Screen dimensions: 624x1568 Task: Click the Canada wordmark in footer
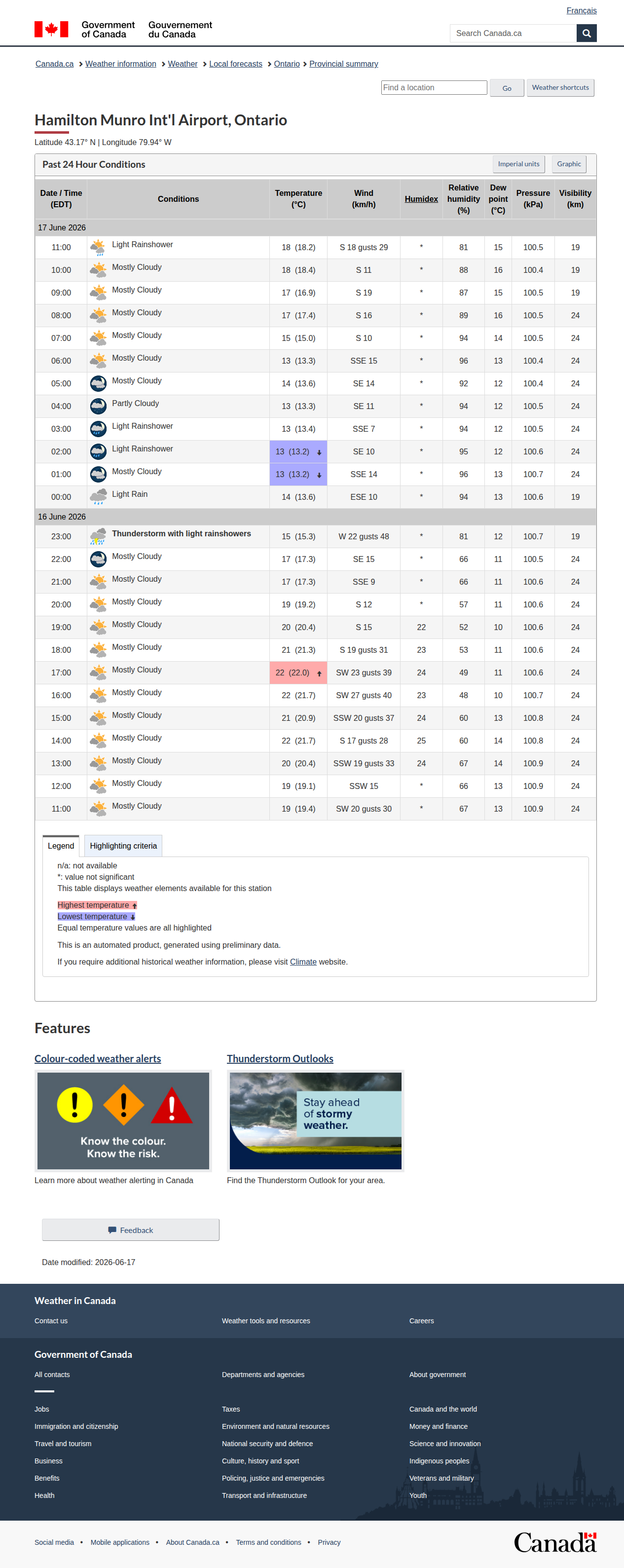554,1542
